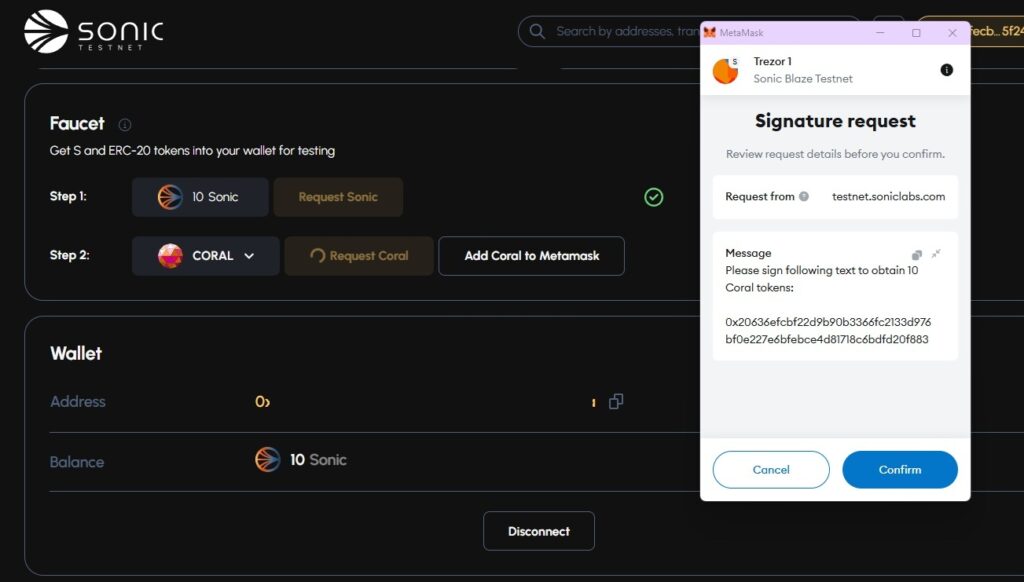Copy wallet address with copy icon
1024x582 pixels.
616,401
